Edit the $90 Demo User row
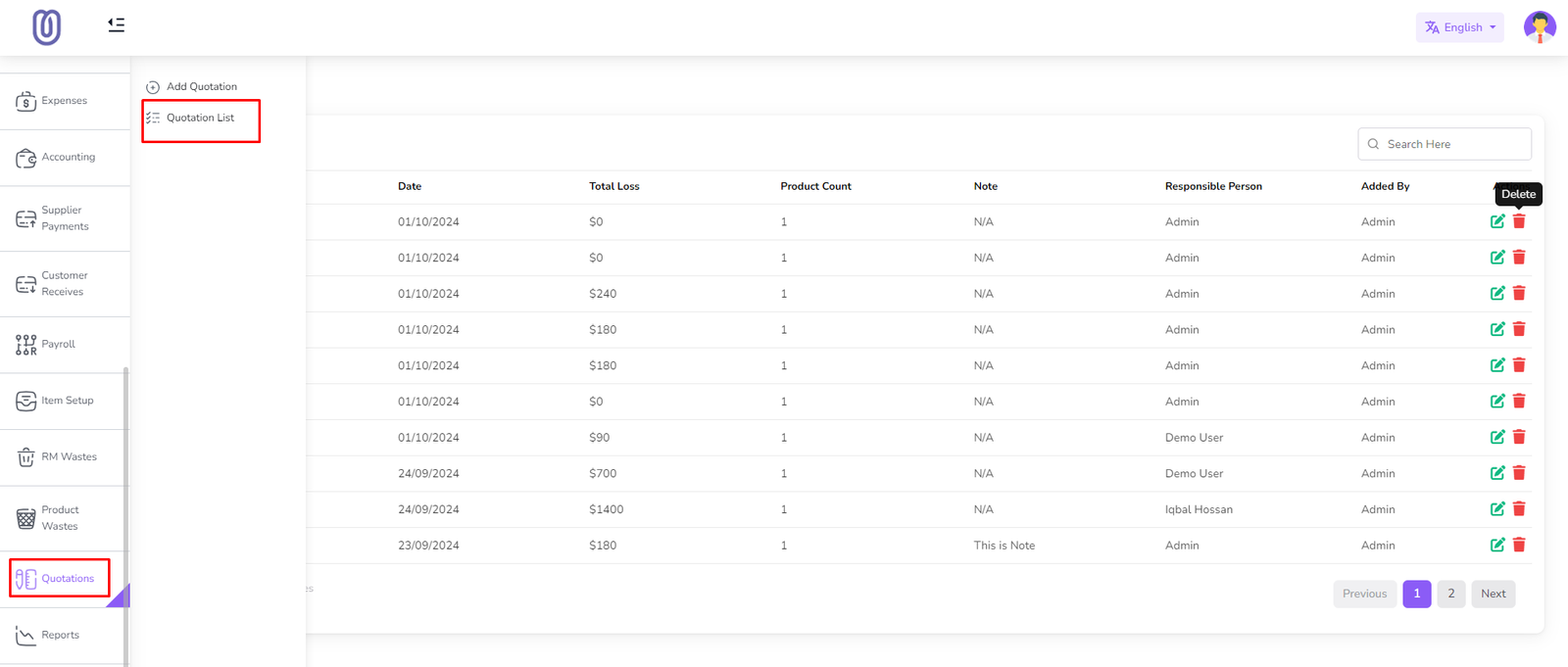This screenshot has width=1568, height=667. 1497,438
